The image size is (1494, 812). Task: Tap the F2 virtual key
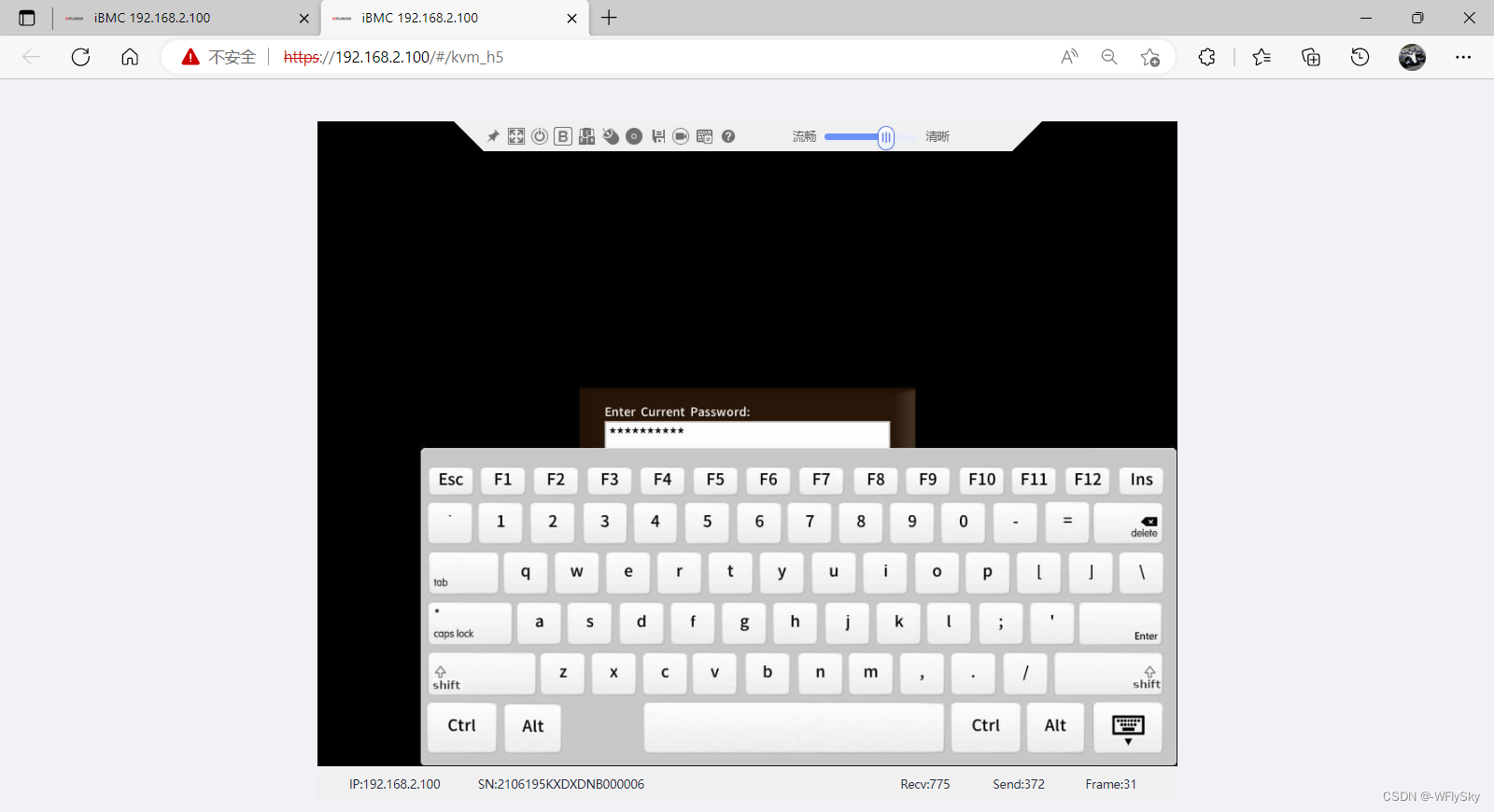556,480
